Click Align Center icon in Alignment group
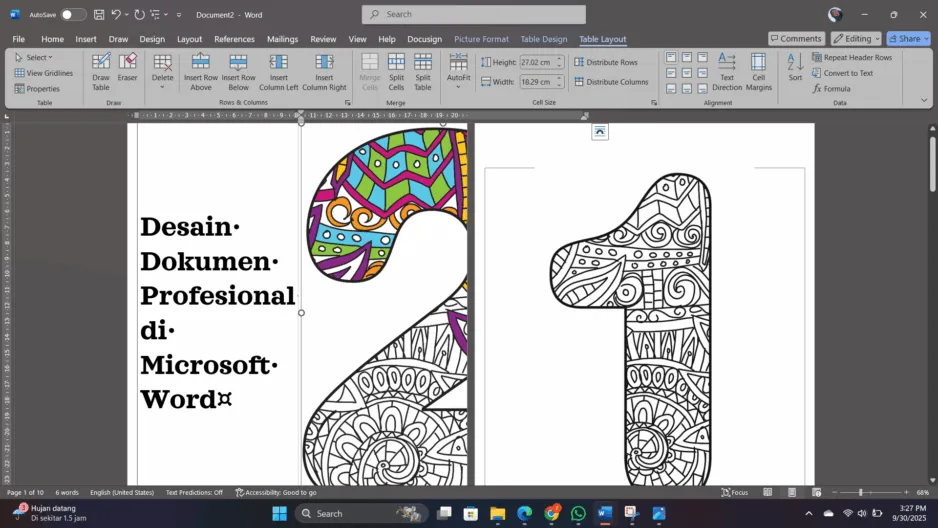This screenshot has width=938, height=528. (687, 73)
